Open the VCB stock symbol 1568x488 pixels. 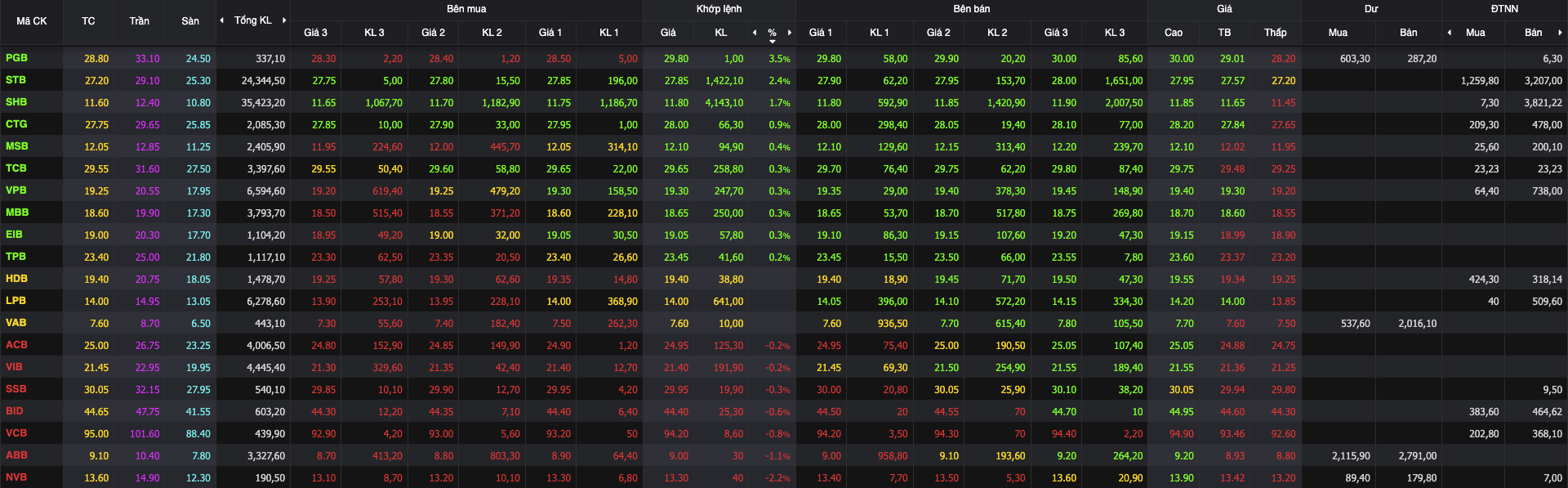(x=16, y=433)
